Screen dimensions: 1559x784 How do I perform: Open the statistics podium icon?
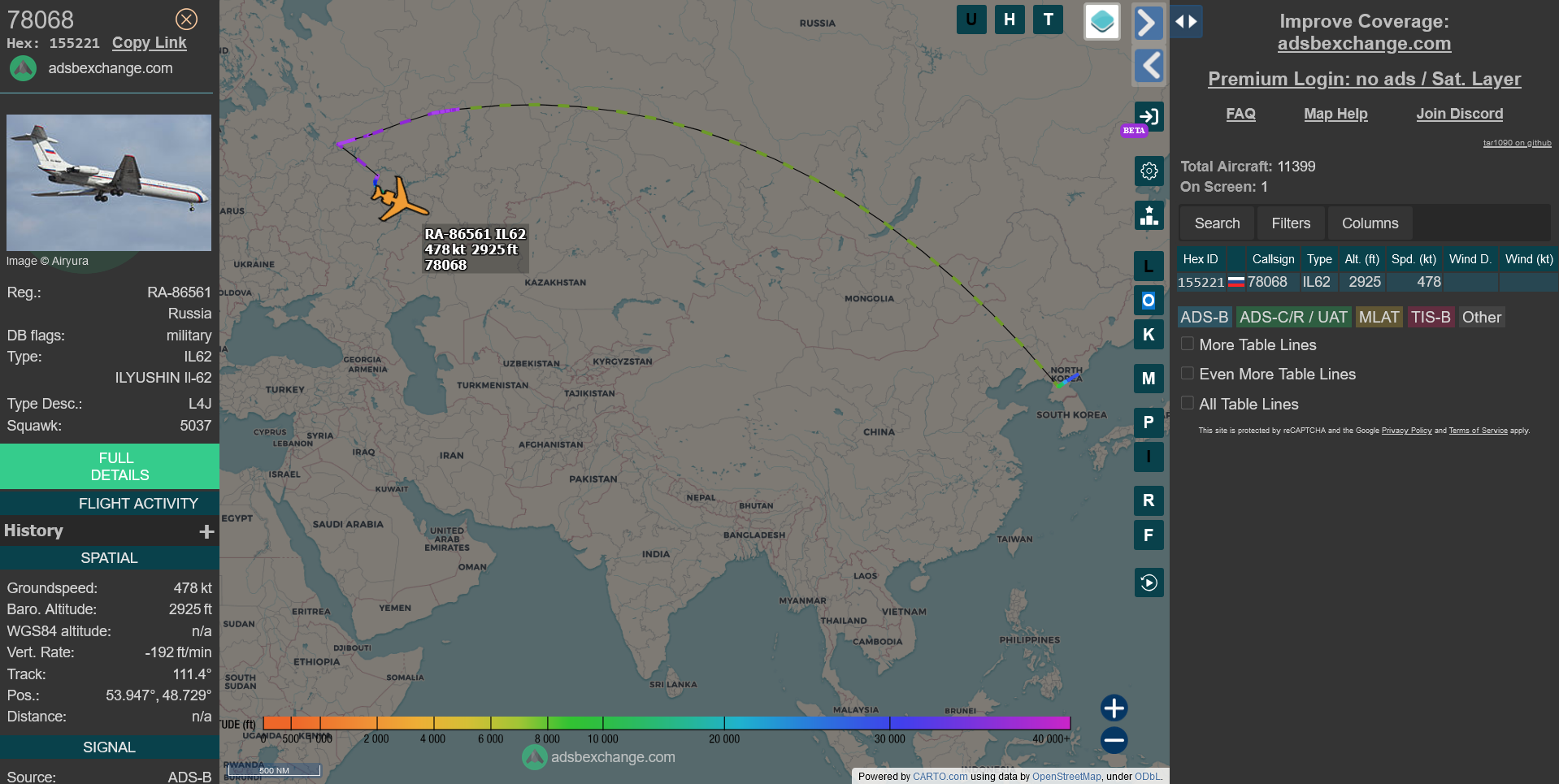coord(1149,215)
